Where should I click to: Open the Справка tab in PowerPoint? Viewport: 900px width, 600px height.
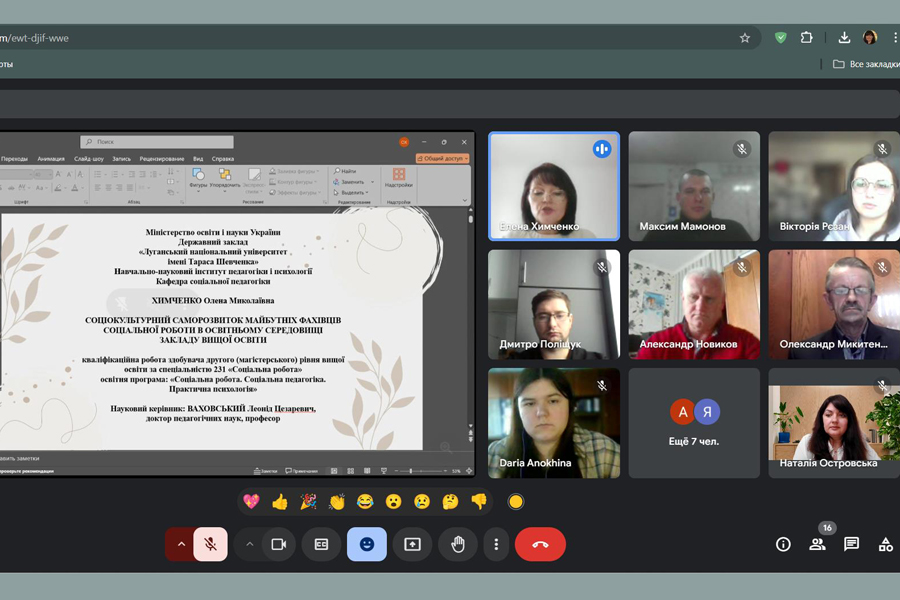[223, 159]
